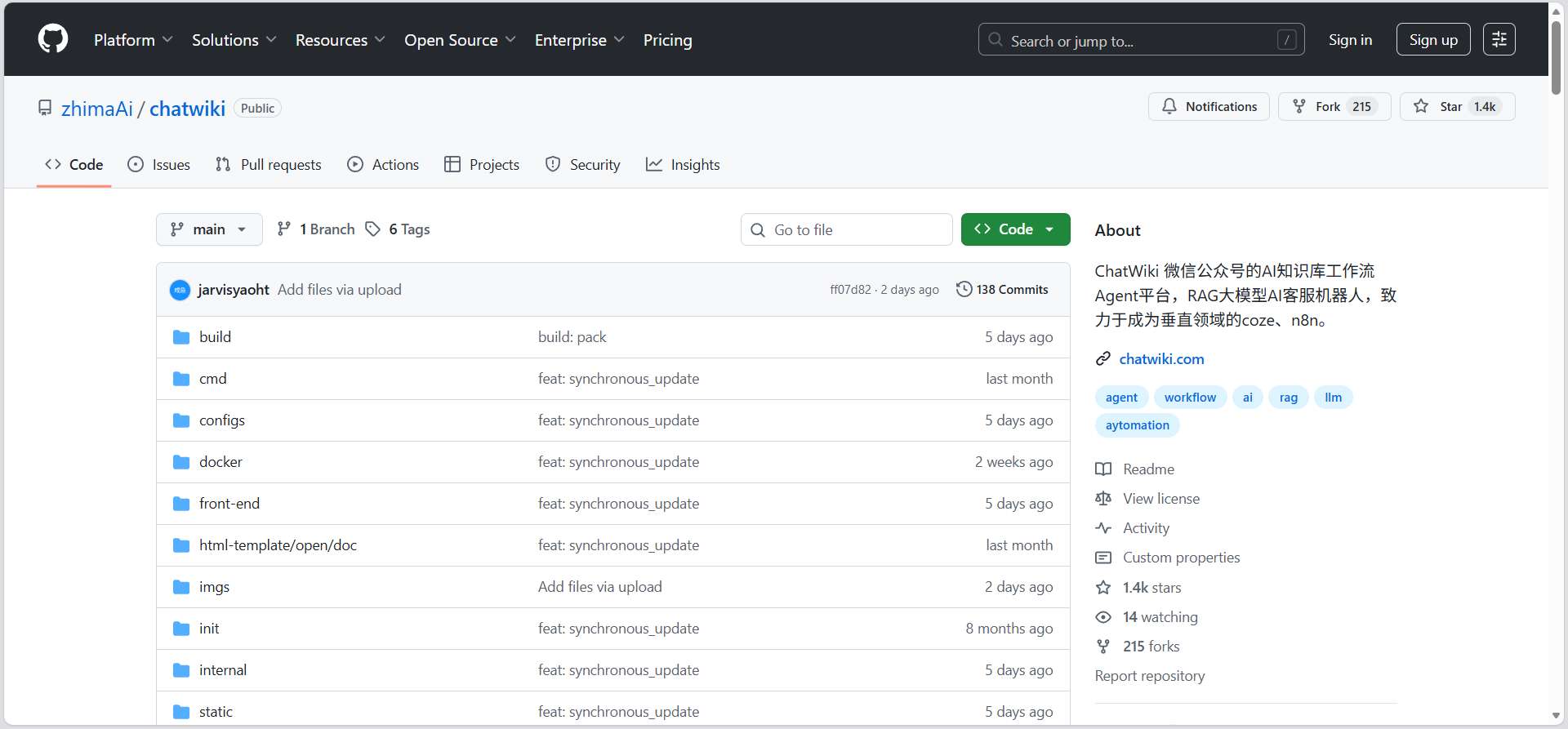Select the workflow topic tag

click(x=1190, y=398)
